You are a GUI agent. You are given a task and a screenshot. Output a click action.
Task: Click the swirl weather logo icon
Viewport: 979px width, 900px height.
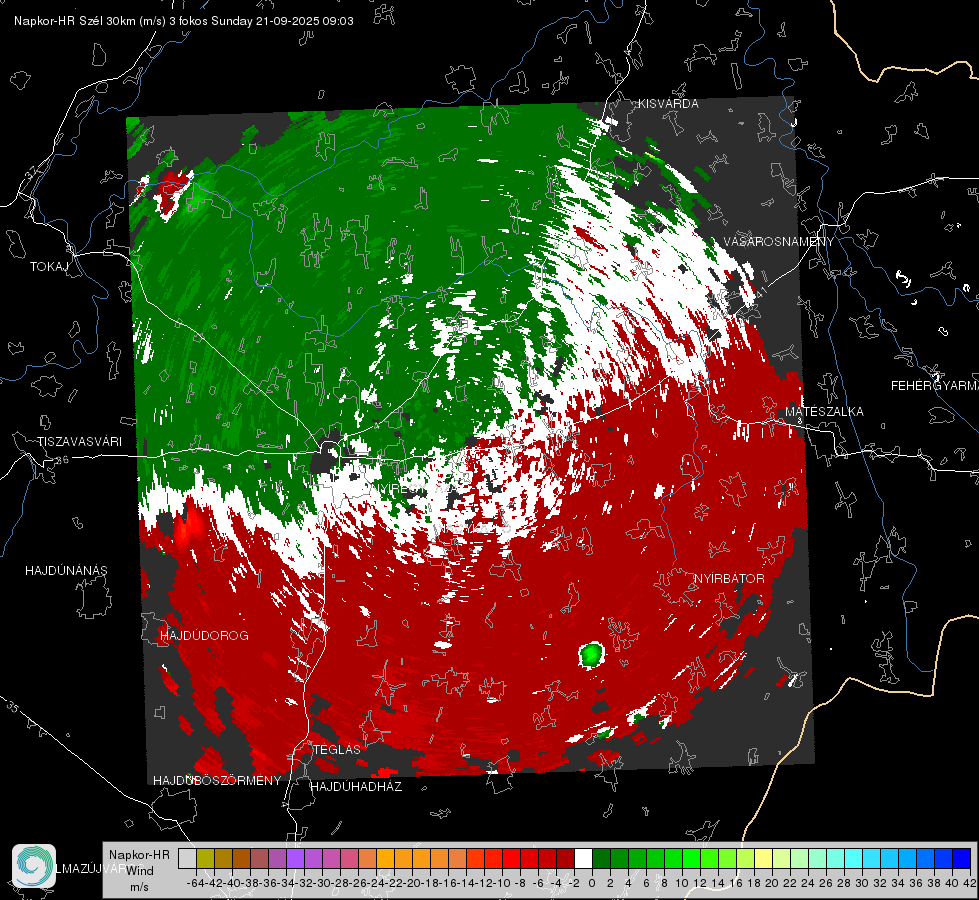tap(34, 866)
